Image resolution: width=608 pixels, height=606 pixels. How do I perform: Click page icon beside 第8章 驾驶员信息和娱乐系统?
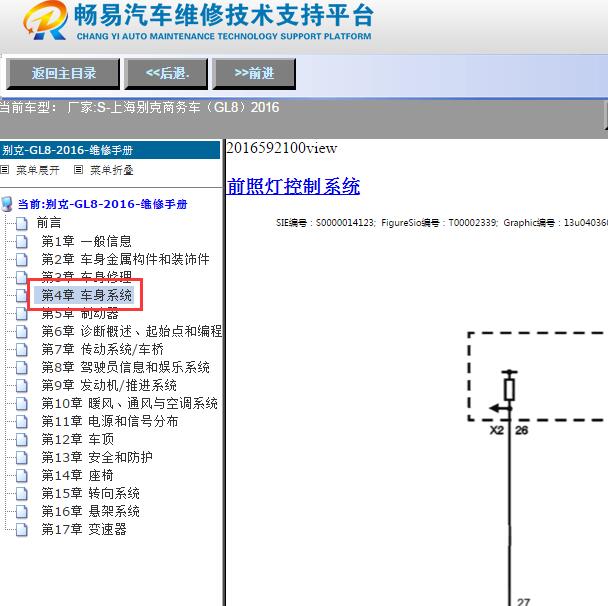pos(22,367)
